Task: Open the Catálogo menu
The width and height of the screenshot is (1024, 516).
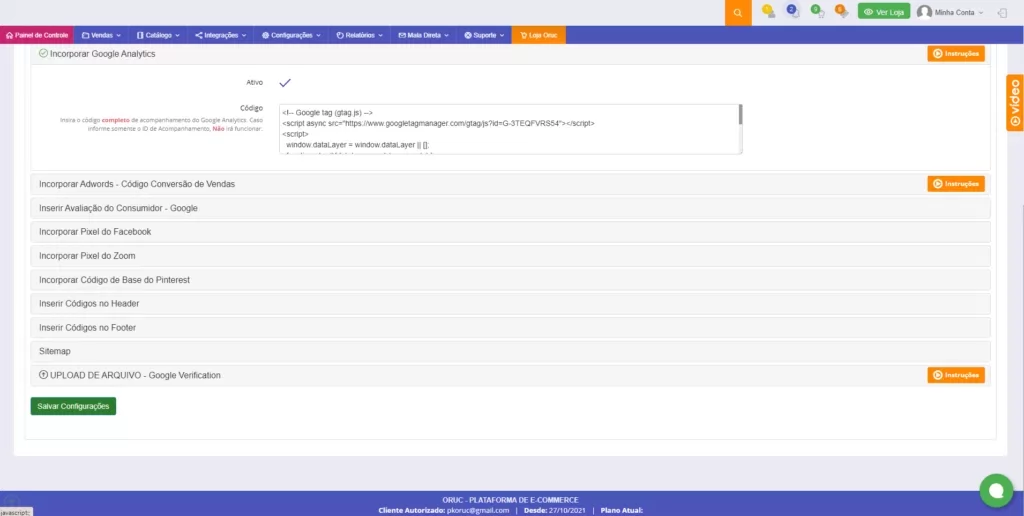Action: click(x=158, y=35)
